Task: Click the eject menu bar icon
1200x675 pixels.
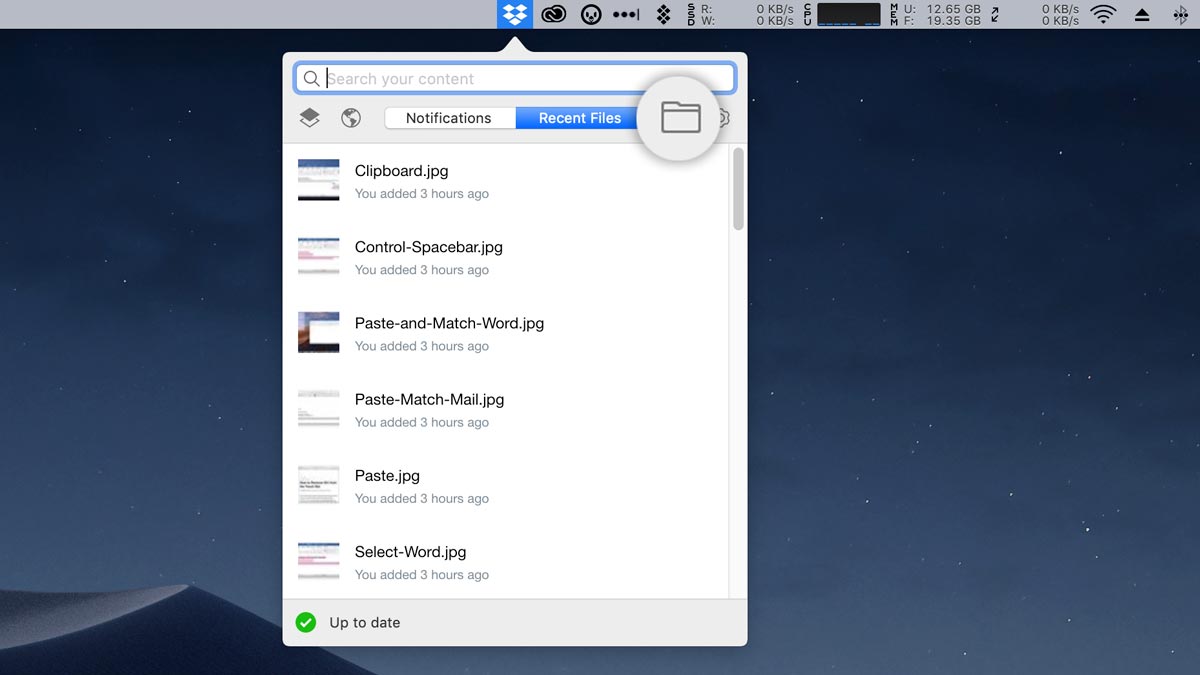Action: pyautogui.click(x=1141, y=14)
